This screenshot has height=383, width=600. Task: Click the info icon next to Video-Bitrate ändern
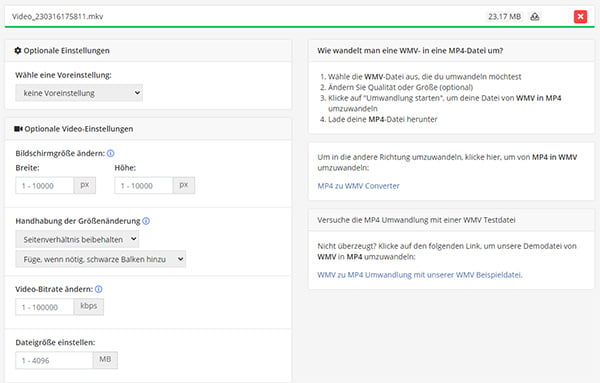tap(99, 289)
